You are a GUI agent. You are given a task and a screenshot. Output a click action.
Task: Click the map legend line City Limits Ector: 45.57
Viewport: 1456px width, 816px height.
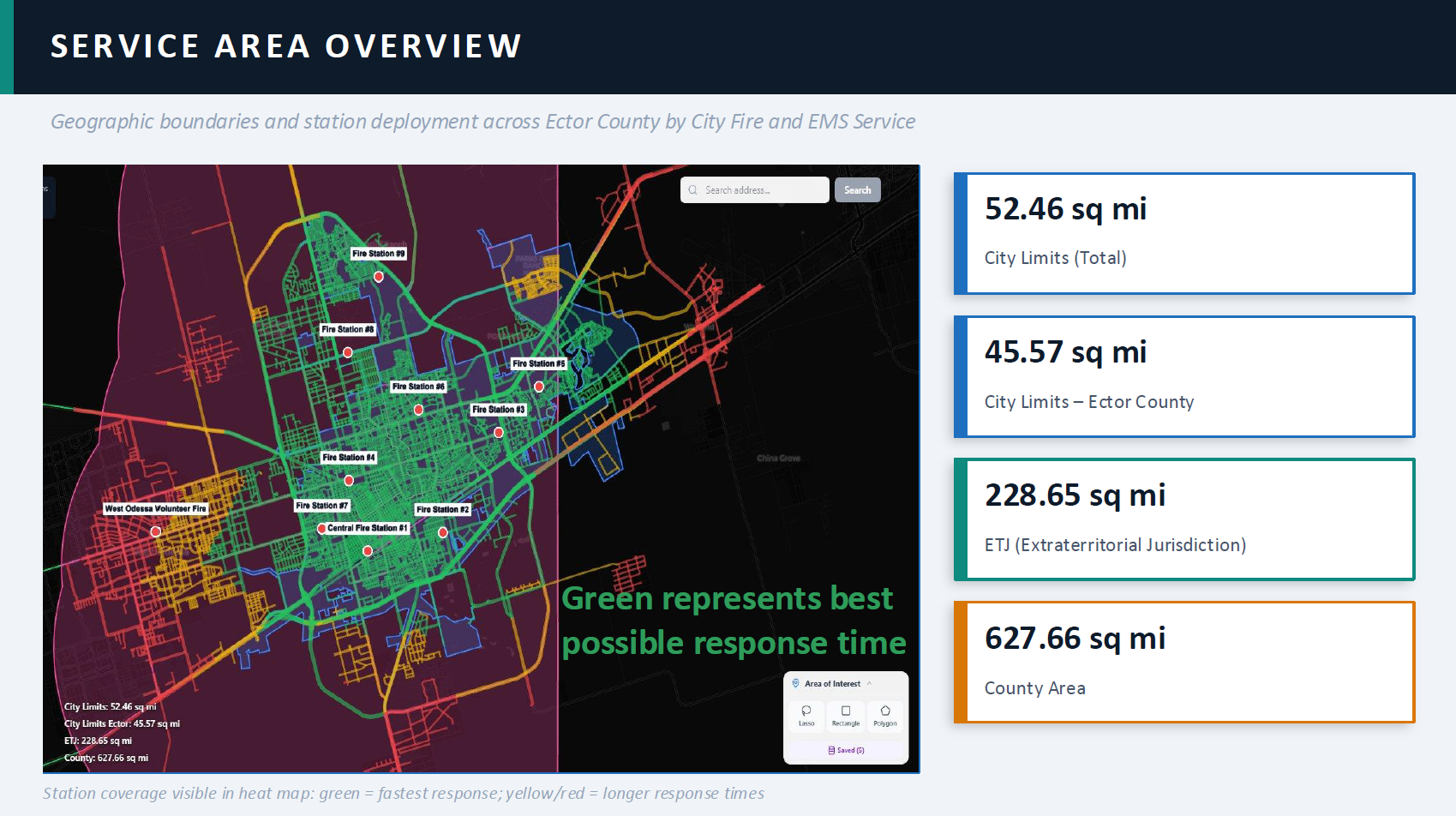click(123, 724)
